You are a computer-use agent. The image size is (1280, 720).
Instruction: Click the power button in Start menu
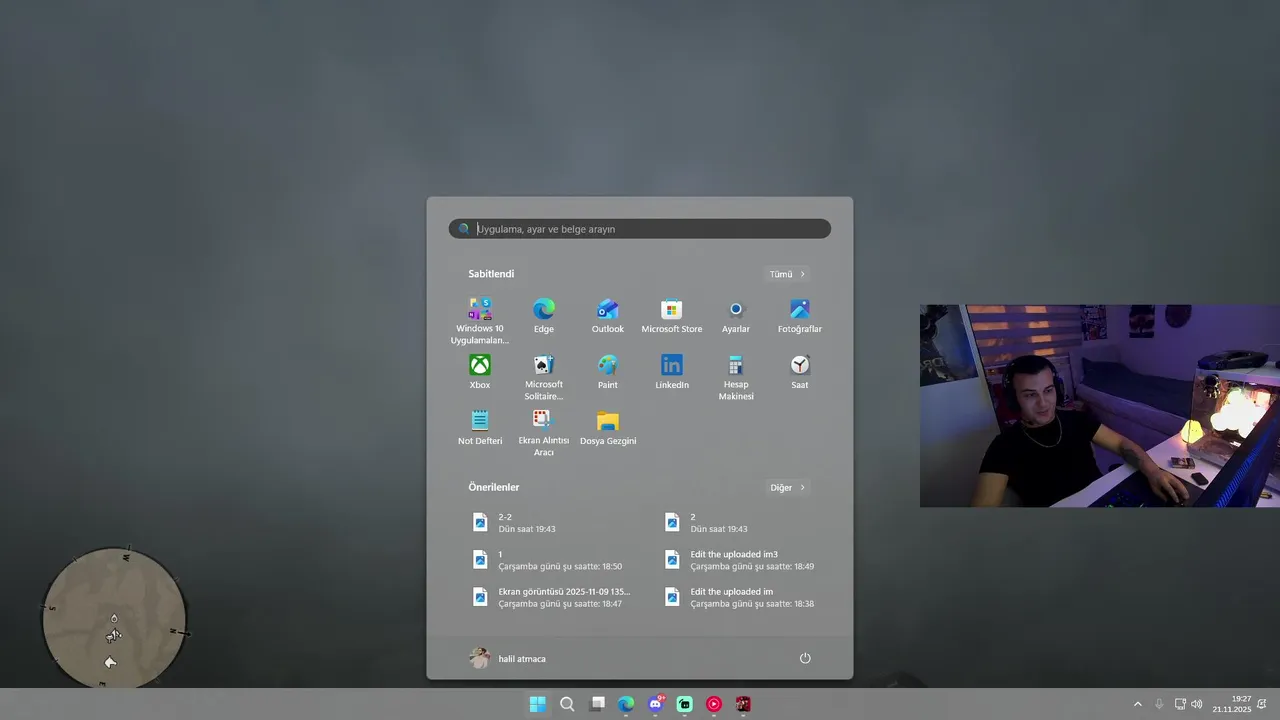click(x=805, y=658)
